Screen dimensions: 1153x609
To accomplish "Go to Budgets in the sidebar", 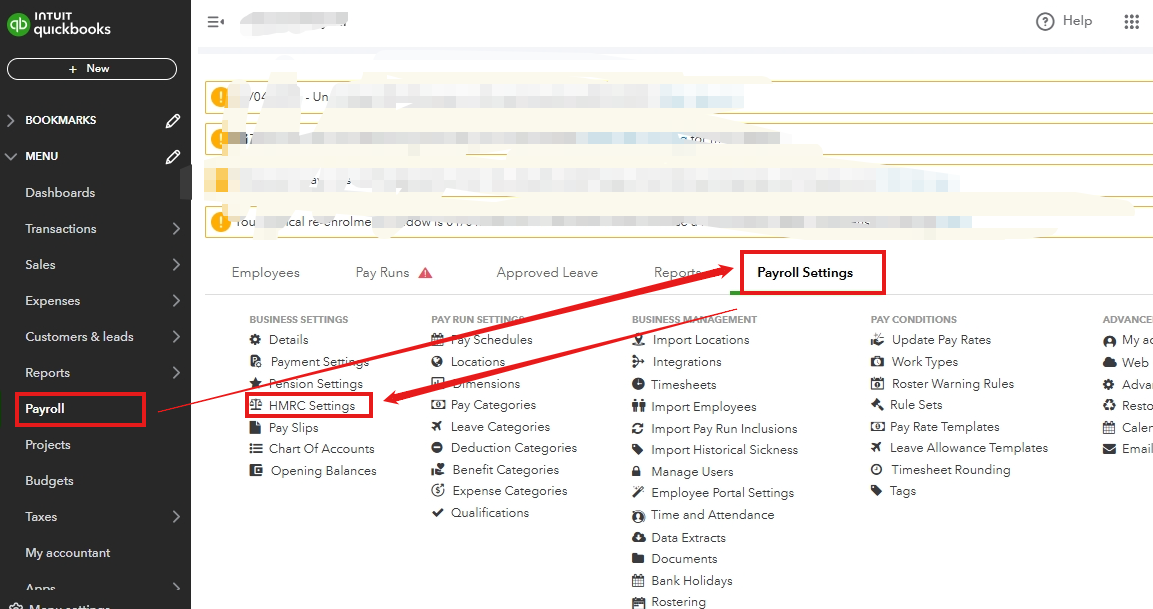I will coord(49,481).
